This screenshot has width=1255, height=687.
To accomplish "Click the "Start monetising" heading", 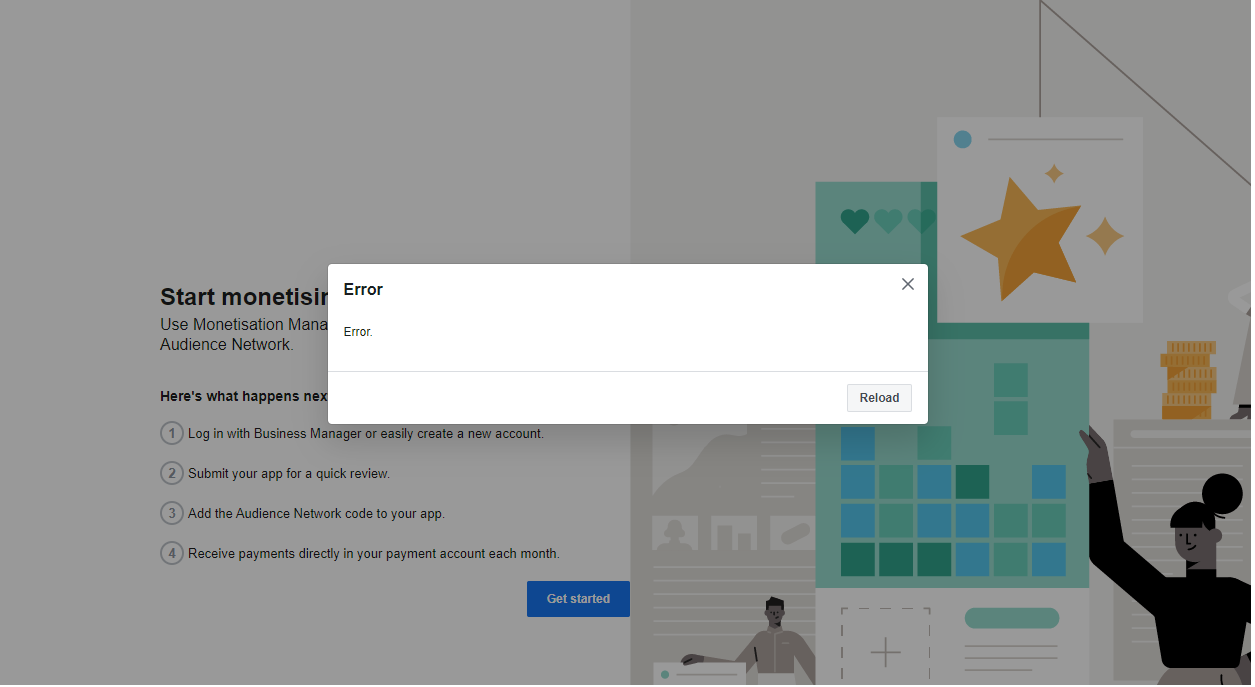I will pyautogui.click(x=244, y=297).
